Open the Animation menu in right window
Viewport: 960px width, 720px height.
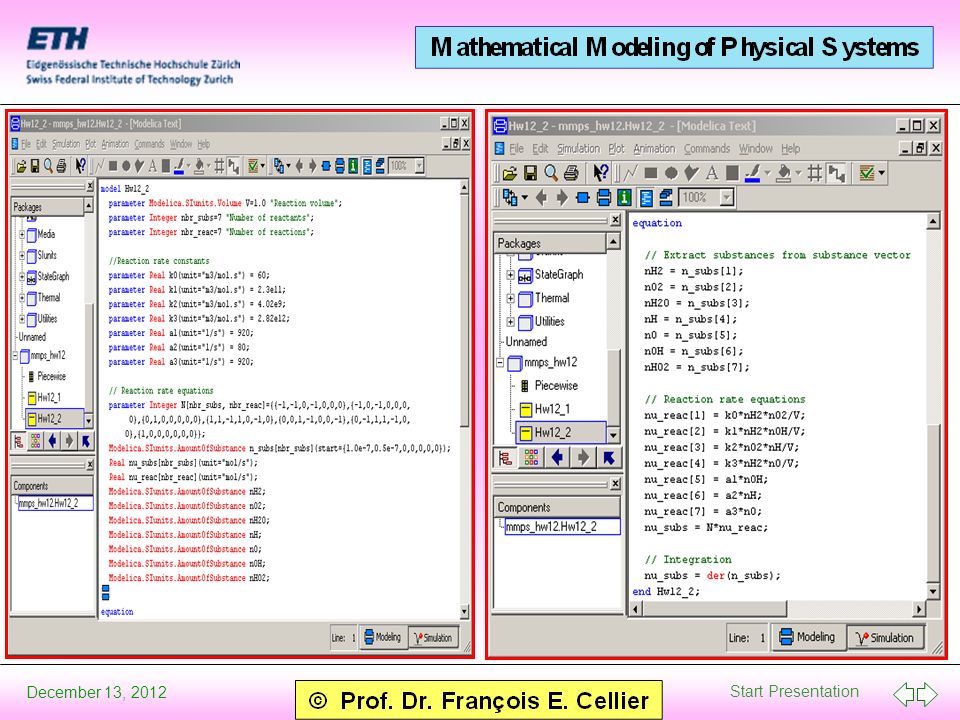click(654, 149)
